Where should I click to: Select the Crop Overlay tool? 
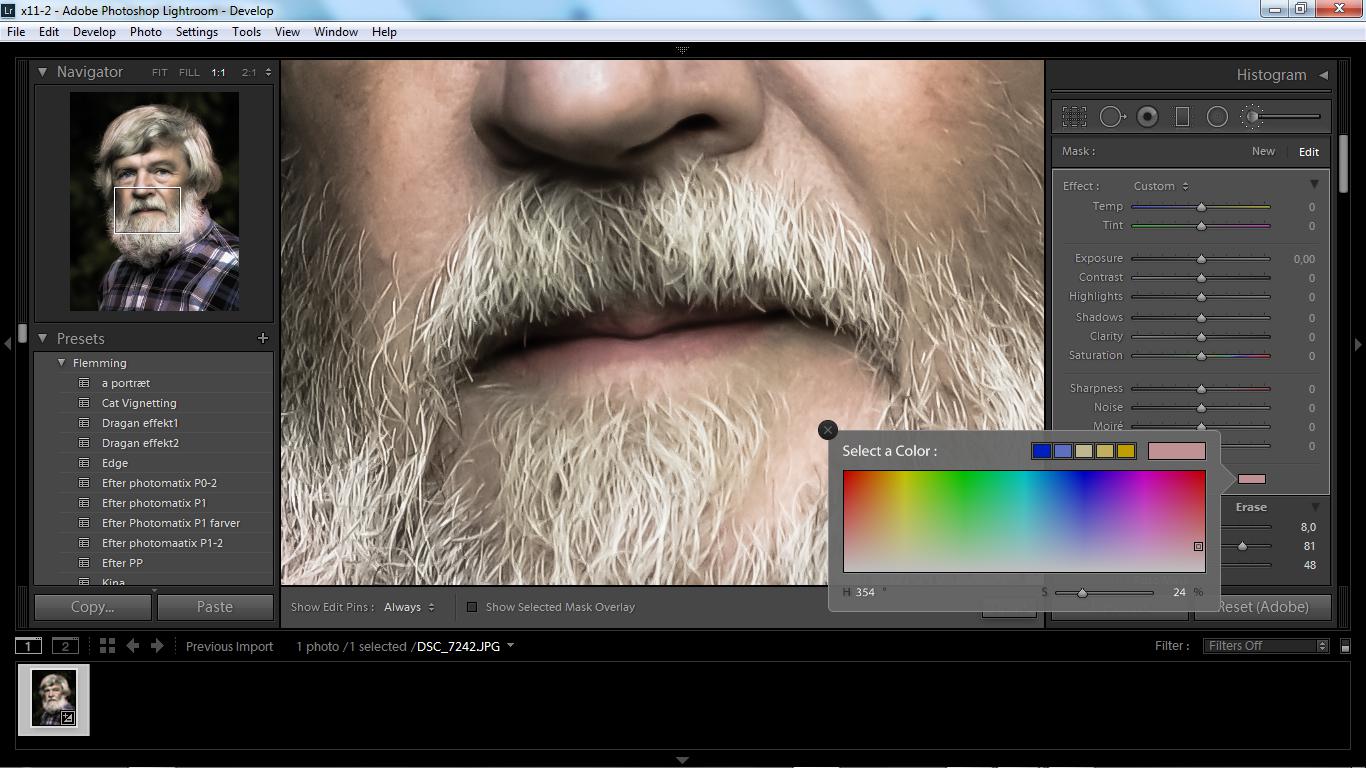1074,117
